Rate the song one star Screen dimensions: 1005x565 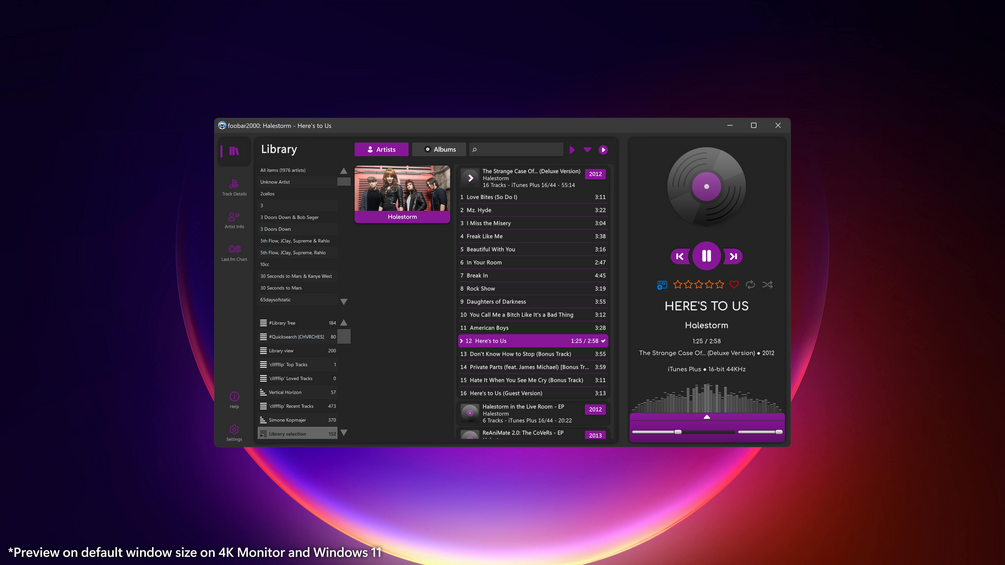(678, 284)
